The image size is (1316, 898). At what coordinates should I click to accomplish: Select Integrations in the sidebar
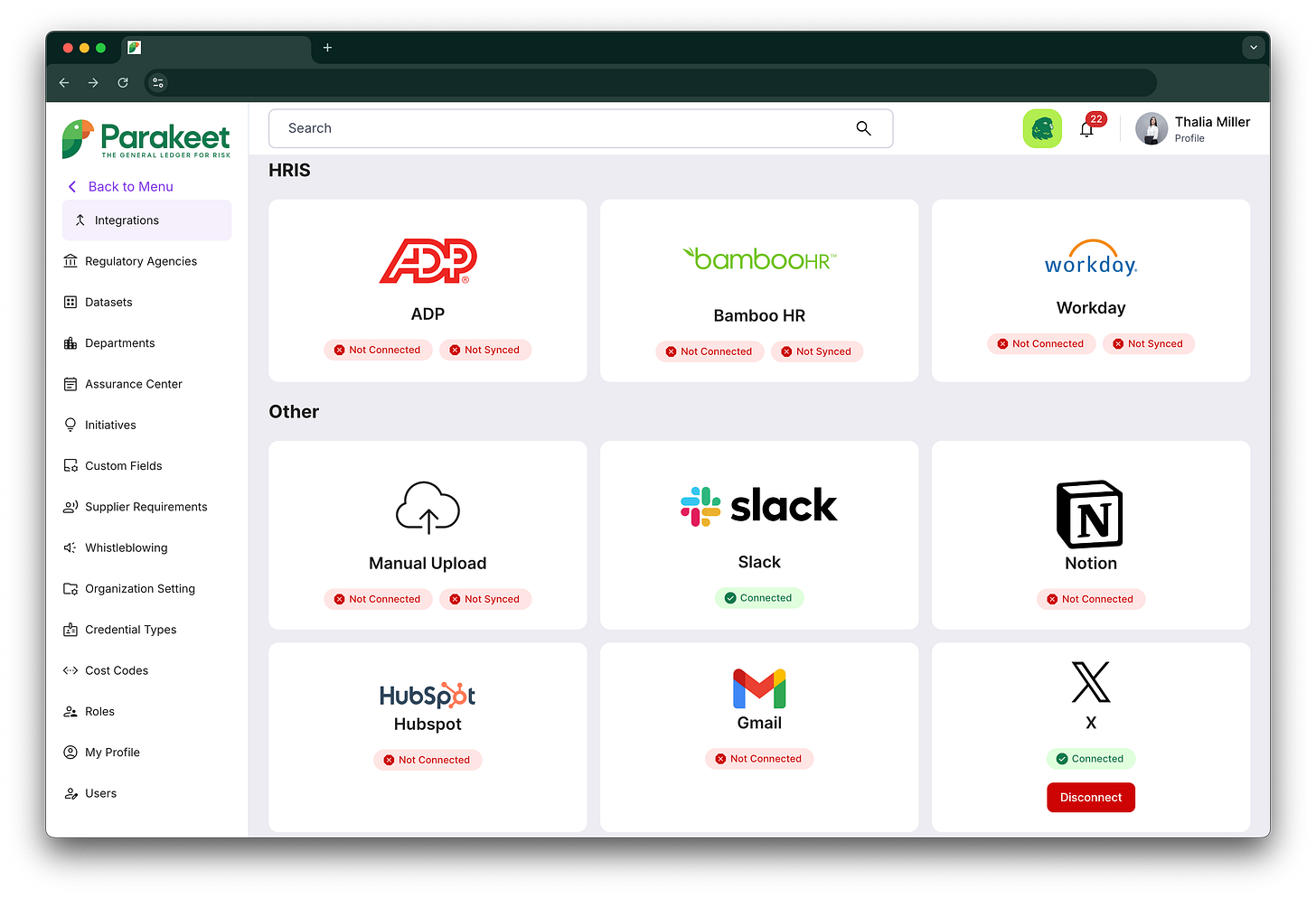[146, 220]
